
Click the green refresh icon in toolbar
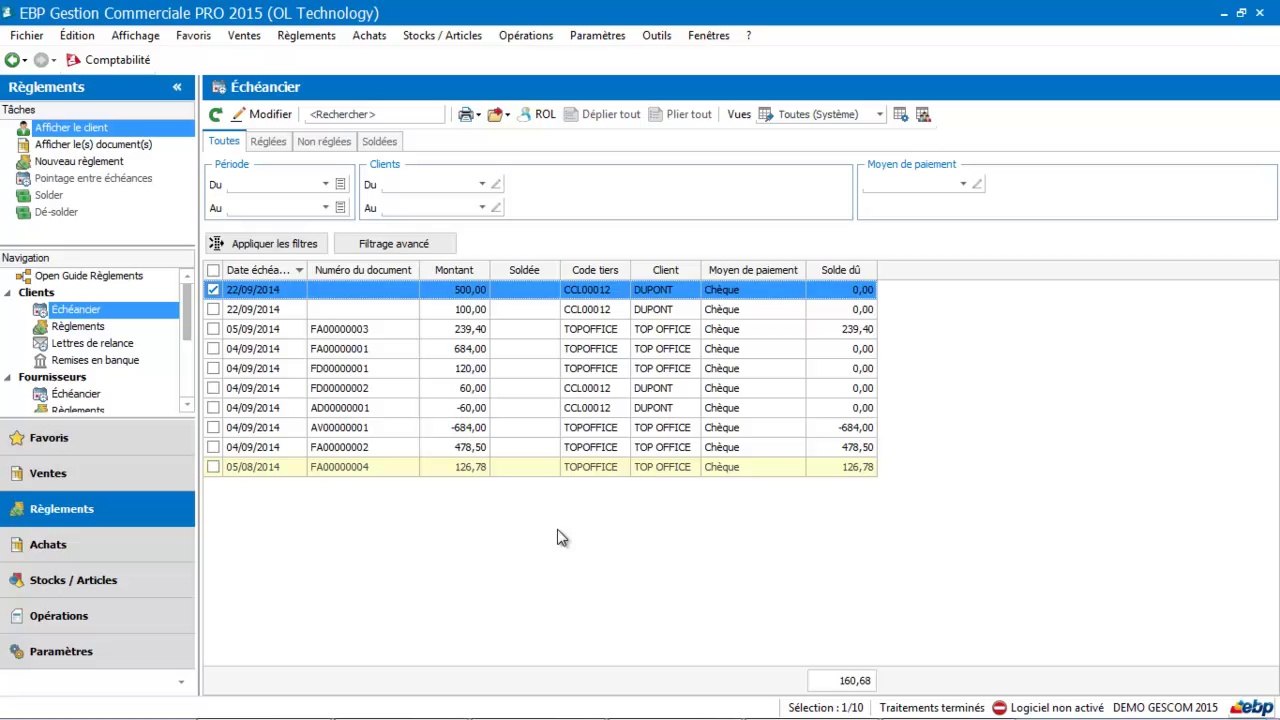tap(215, 114)
